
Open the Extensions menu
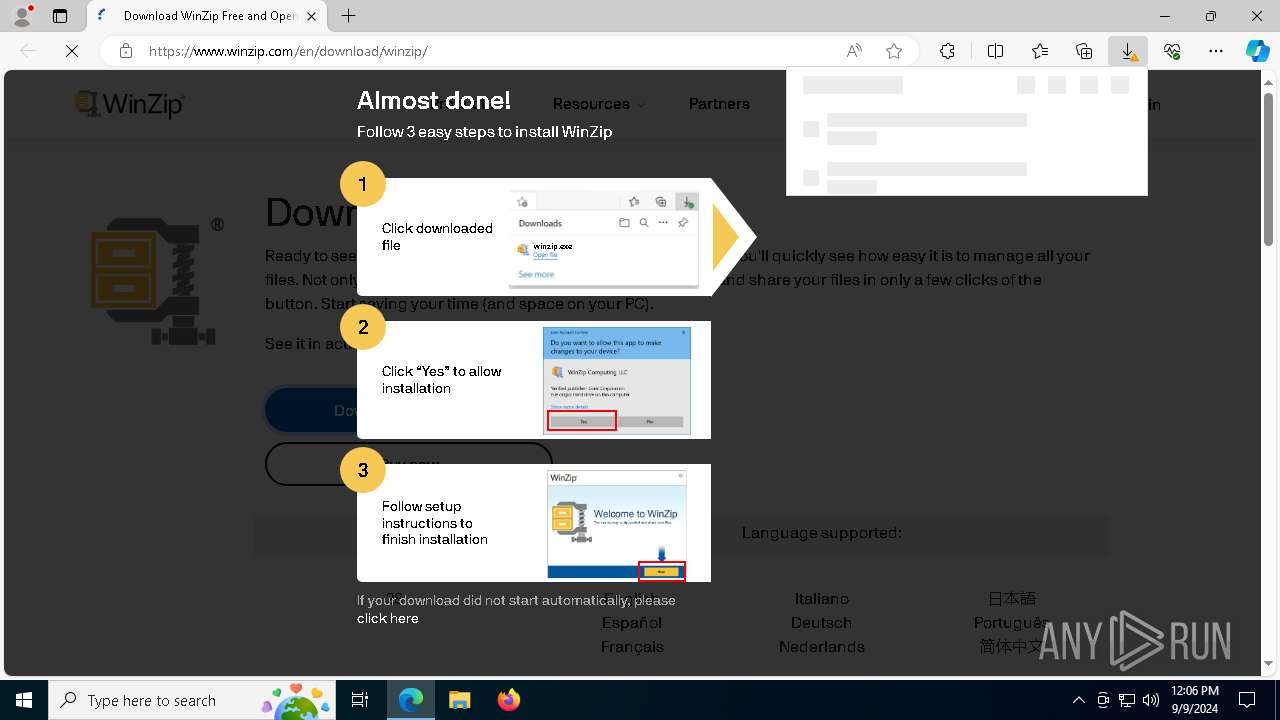tap(947, 51)
